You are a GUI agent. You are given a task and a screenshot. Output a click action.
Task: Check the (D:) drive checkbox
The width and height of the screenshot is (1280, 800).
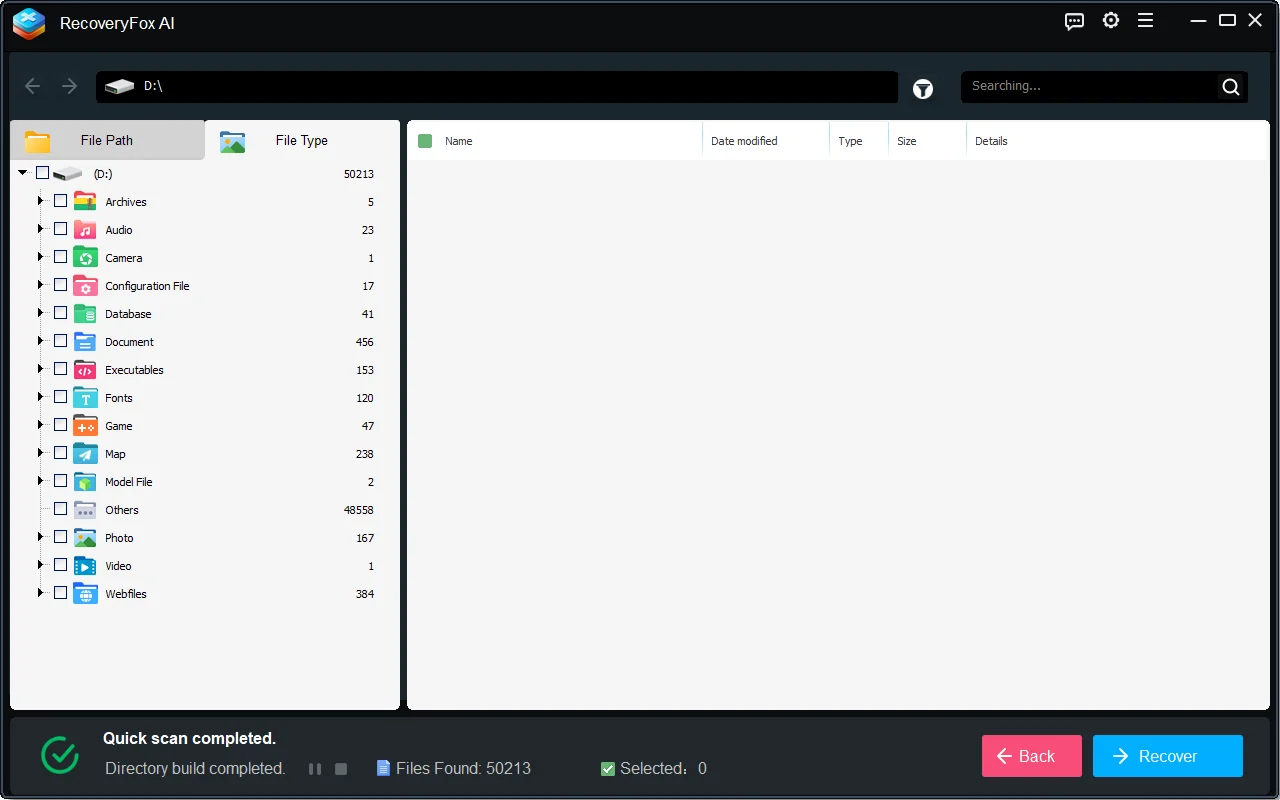pos(41,172)
